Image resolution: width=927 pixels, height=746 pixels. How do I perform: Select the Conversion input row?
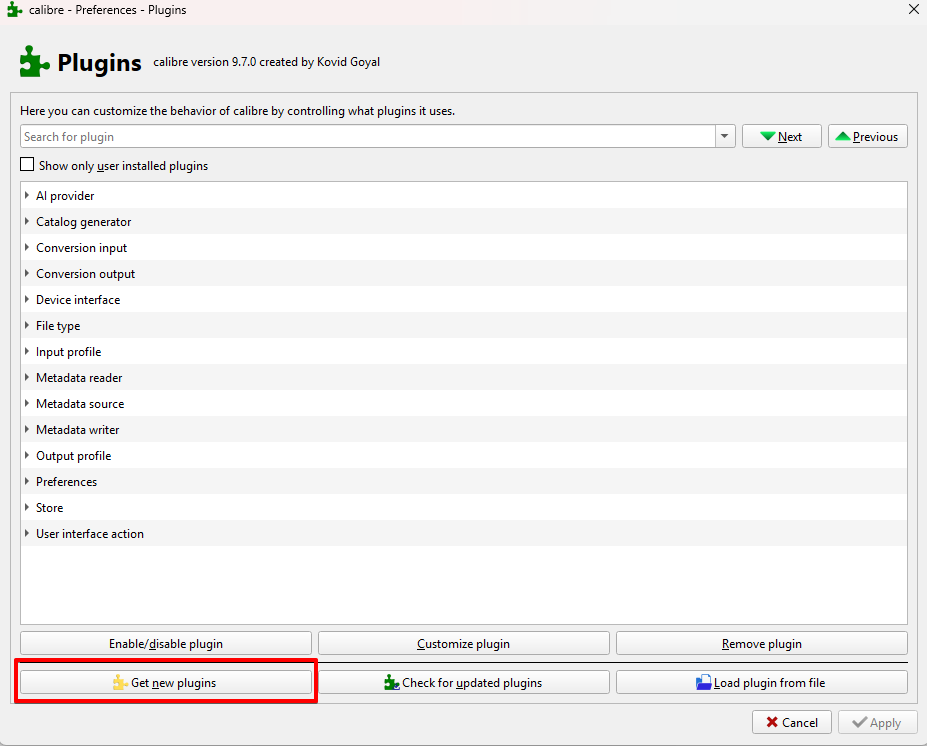[464, 248]
